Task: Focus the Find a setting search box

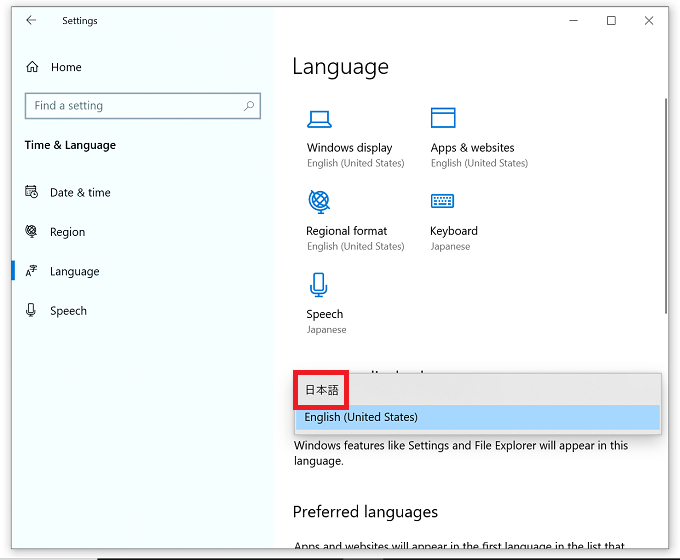Action: 143,106
